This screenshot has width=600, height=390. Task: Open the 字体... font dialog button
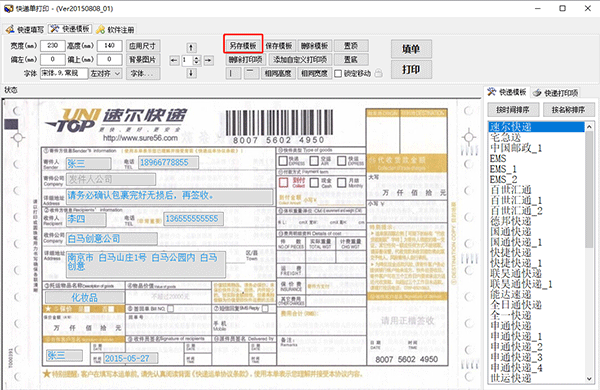[x=143, y=73]
